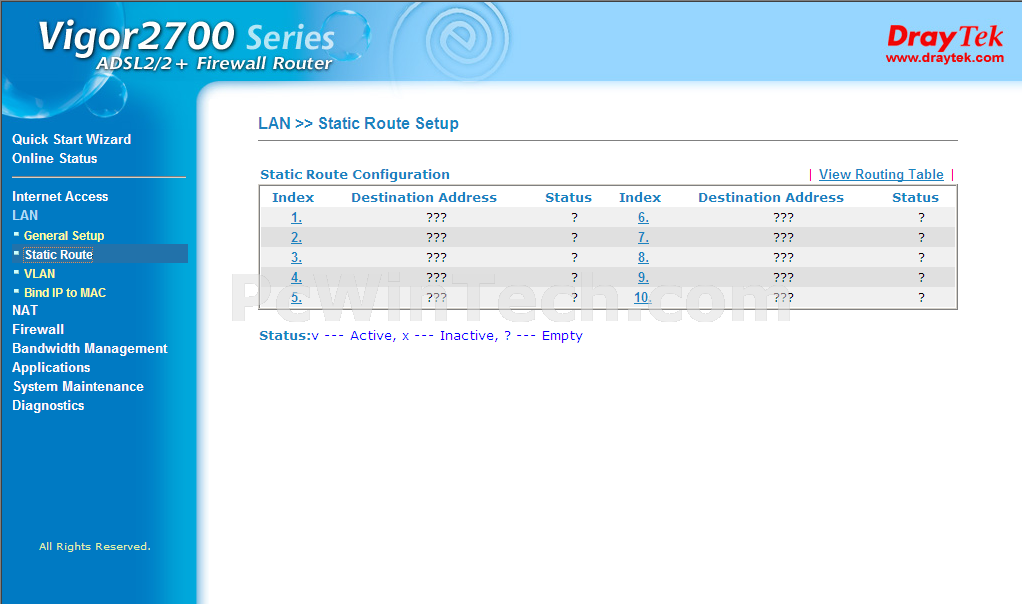The height and width of the screenshot is (604, 1022).
Task: Open static route index 1
Action: [296, 218]
